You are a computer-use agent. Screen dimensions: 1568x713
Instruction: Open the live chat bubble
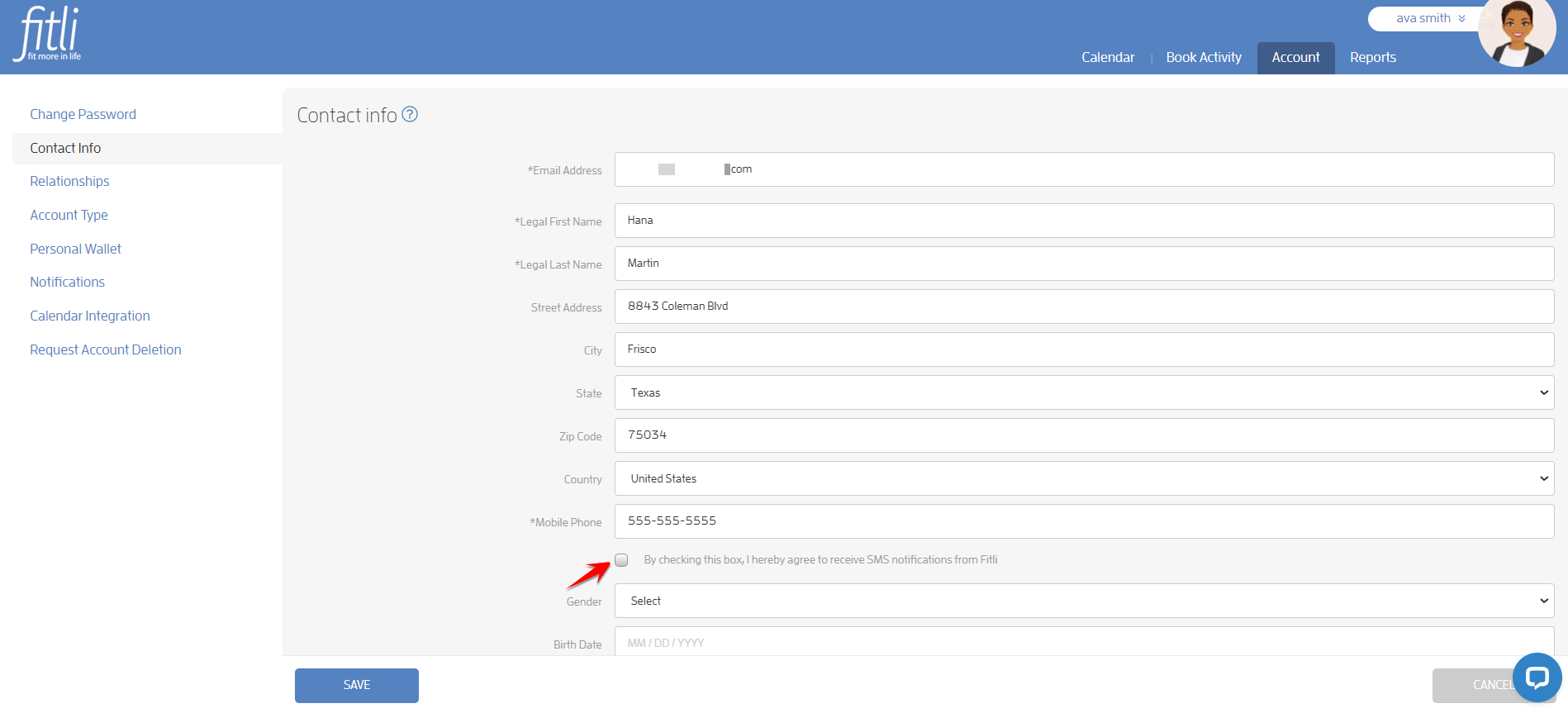pyautogui.click(x=1537, y=678)
